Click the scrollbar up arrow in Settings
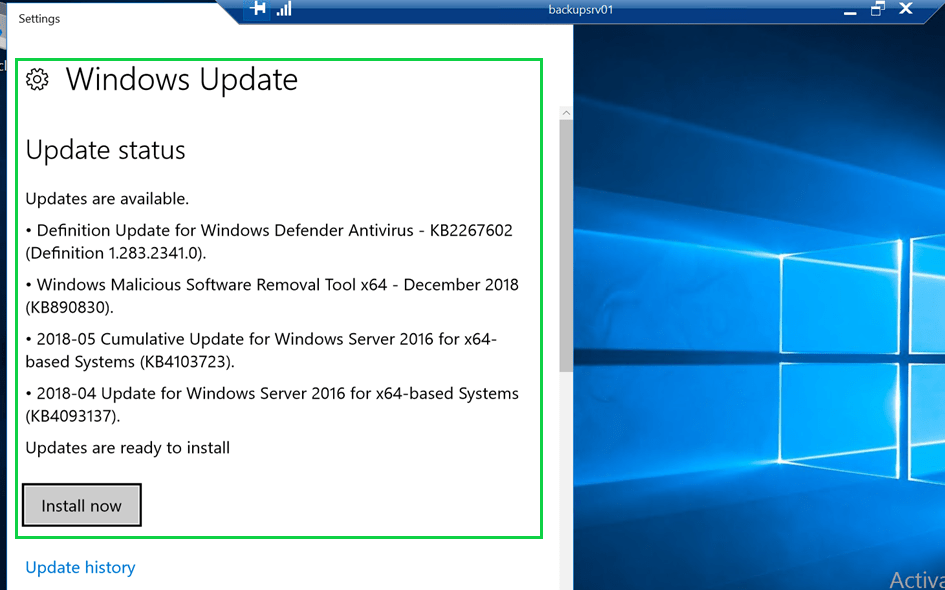945x590 pixels. pos(566,113)
